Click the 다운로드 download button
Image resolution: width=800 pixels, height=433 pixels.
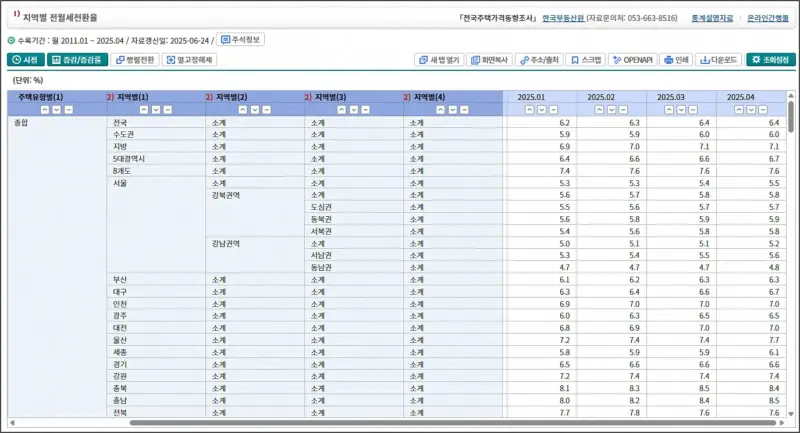(718, 60)
